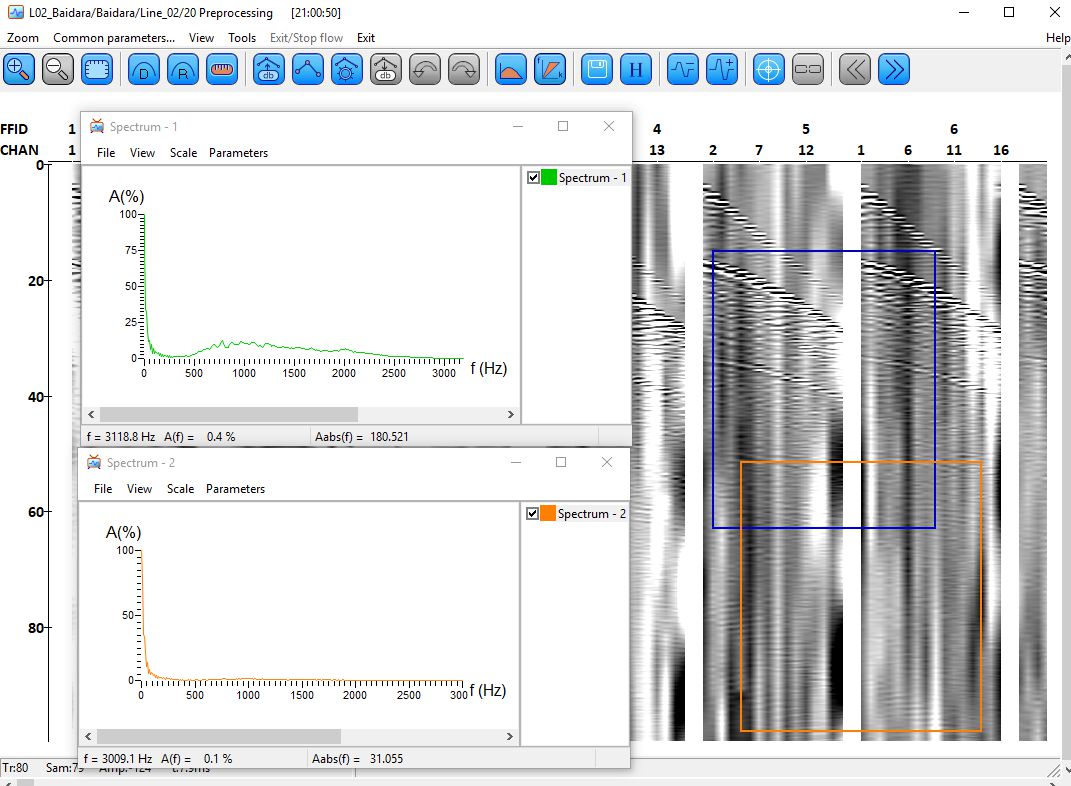This screenshot has height=786, width=1071.
Task: Open File menu in Spectrum - 1 window
Action: pos(106,153)
